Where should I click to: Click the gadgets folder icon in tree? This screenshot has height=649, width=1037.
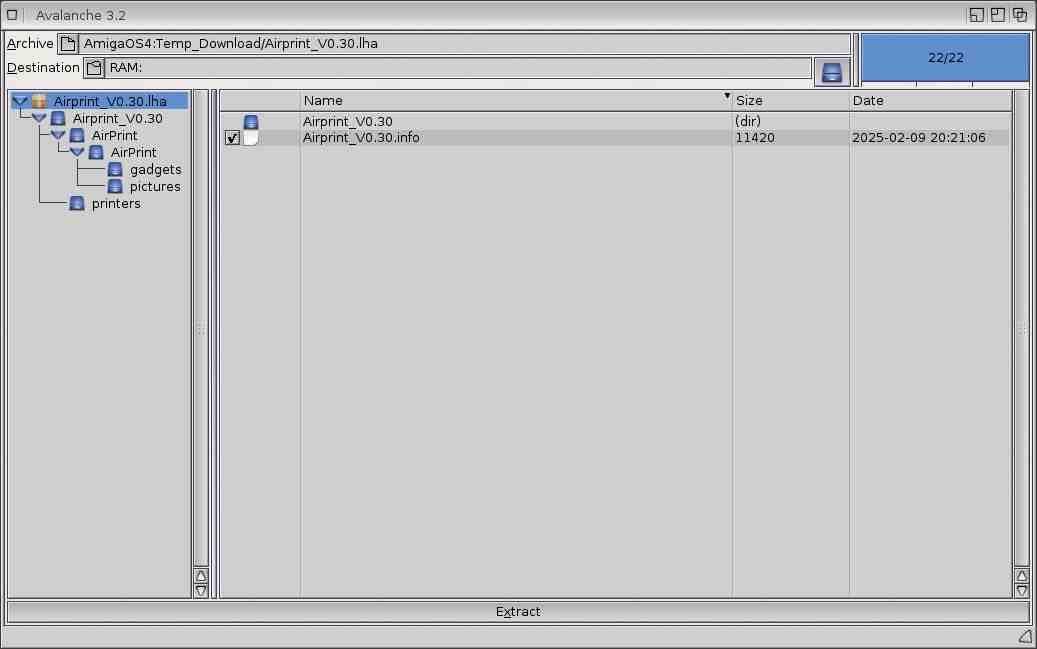(x=115, y=170)
